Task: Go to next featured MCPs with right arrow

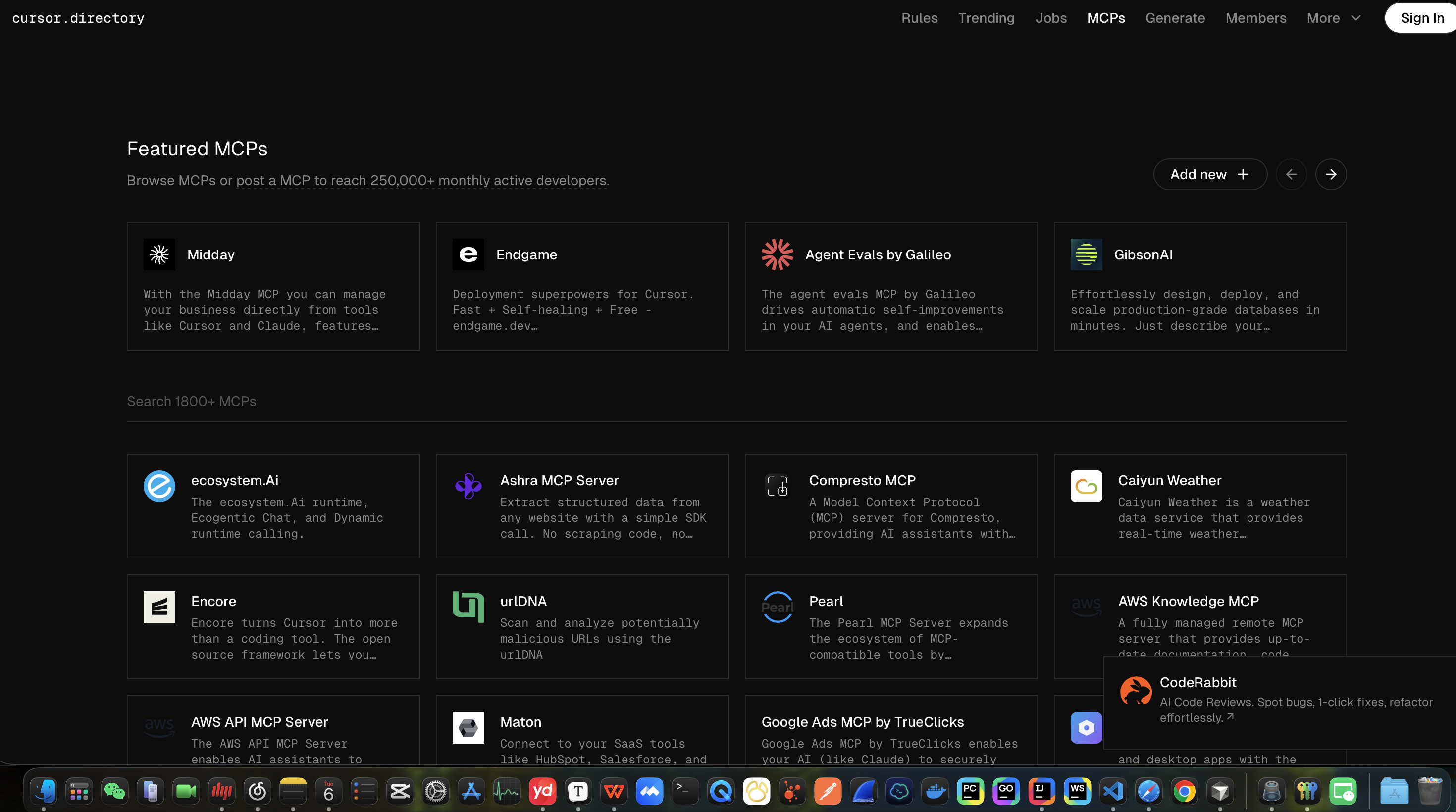Action: click(1331, 175)
